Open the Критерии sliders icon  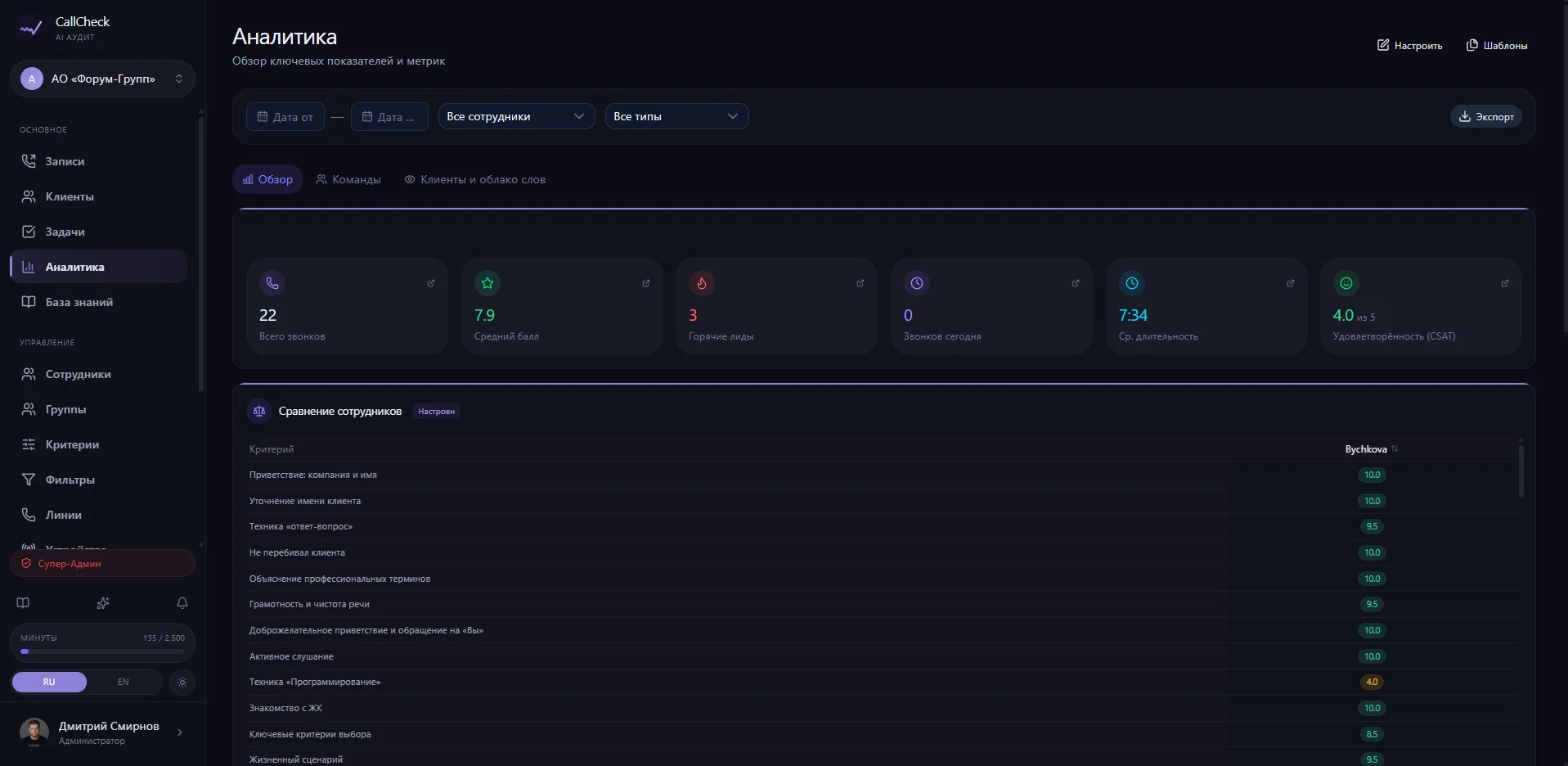tap(29, 444)
